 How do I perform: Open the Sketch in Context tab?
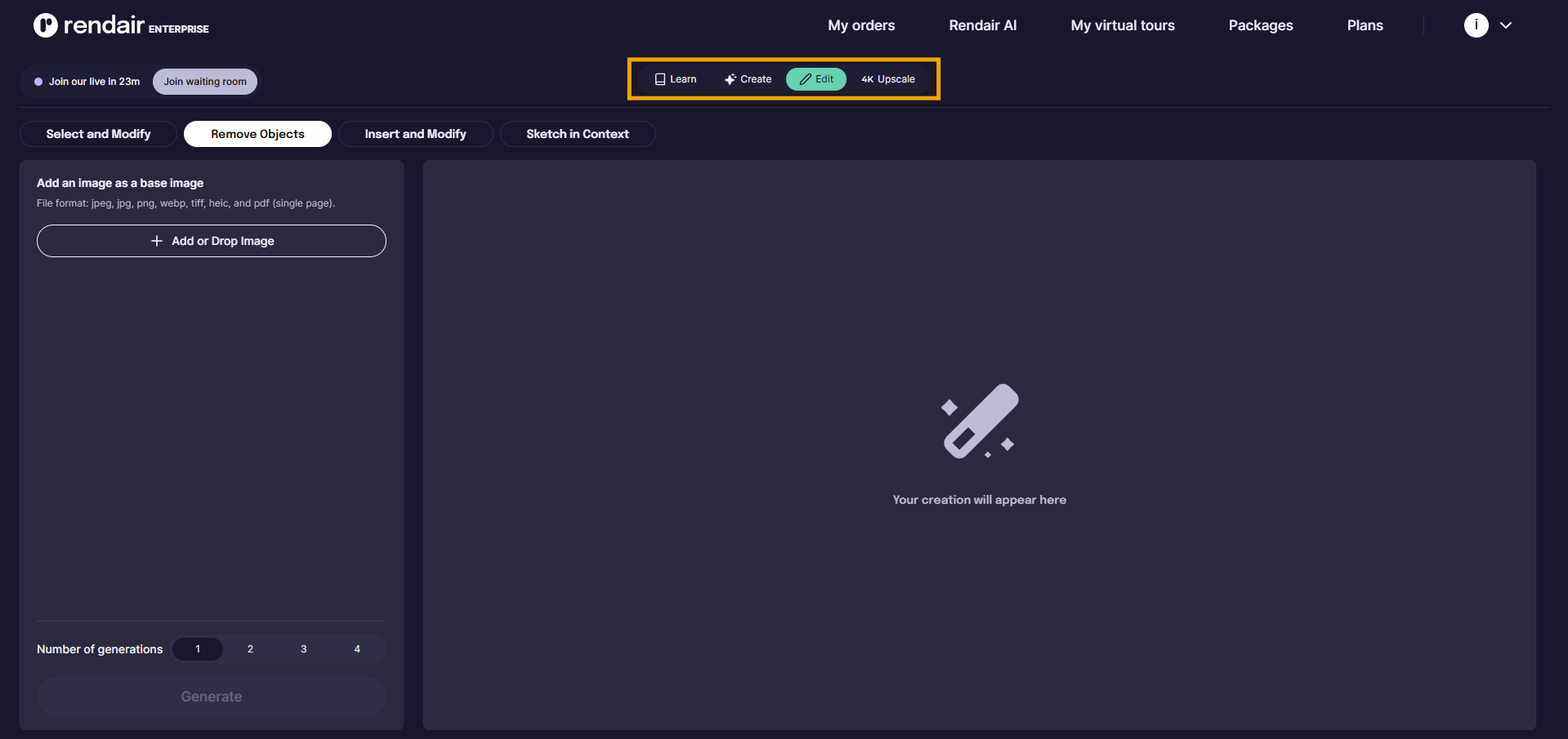(577, 134)
